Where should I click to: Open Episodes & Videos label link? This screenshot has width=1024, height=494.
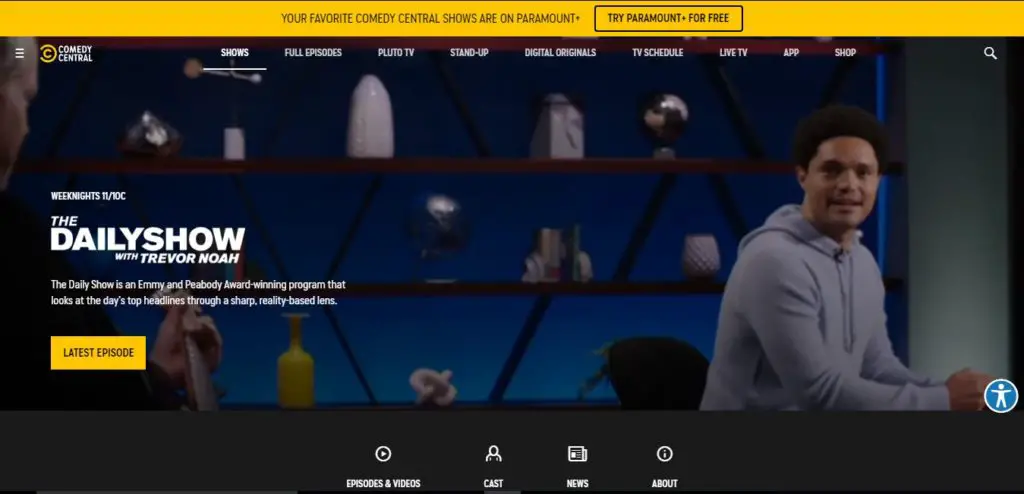tap(383, 484)
